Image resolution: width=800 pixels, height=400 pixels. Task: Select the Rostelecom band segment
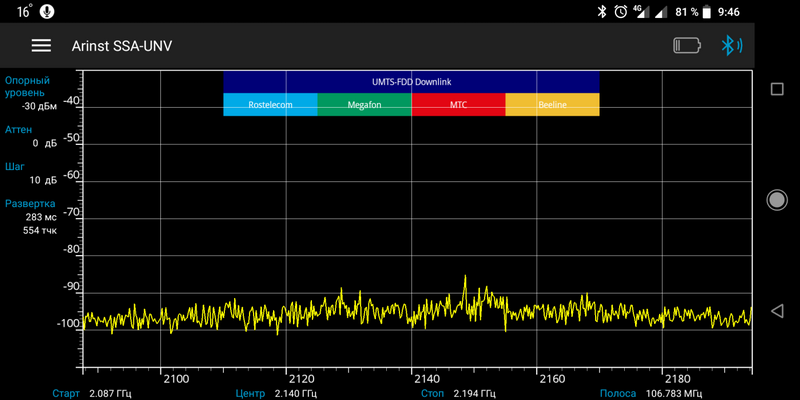pyautogui.click(x=270, y=104)
